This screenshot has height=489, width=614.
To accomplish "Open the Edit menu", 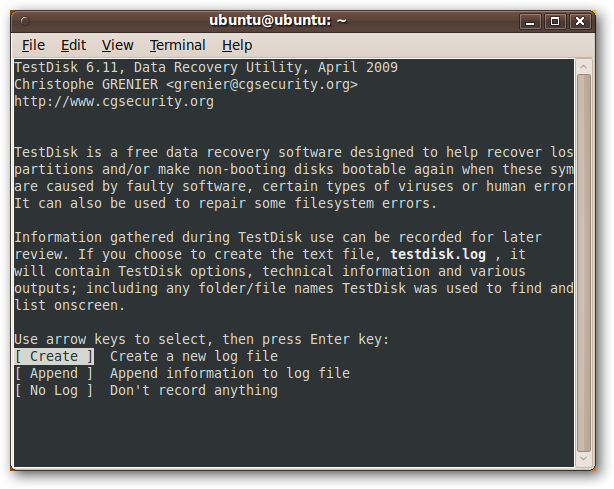I will [x=73, y=45].
